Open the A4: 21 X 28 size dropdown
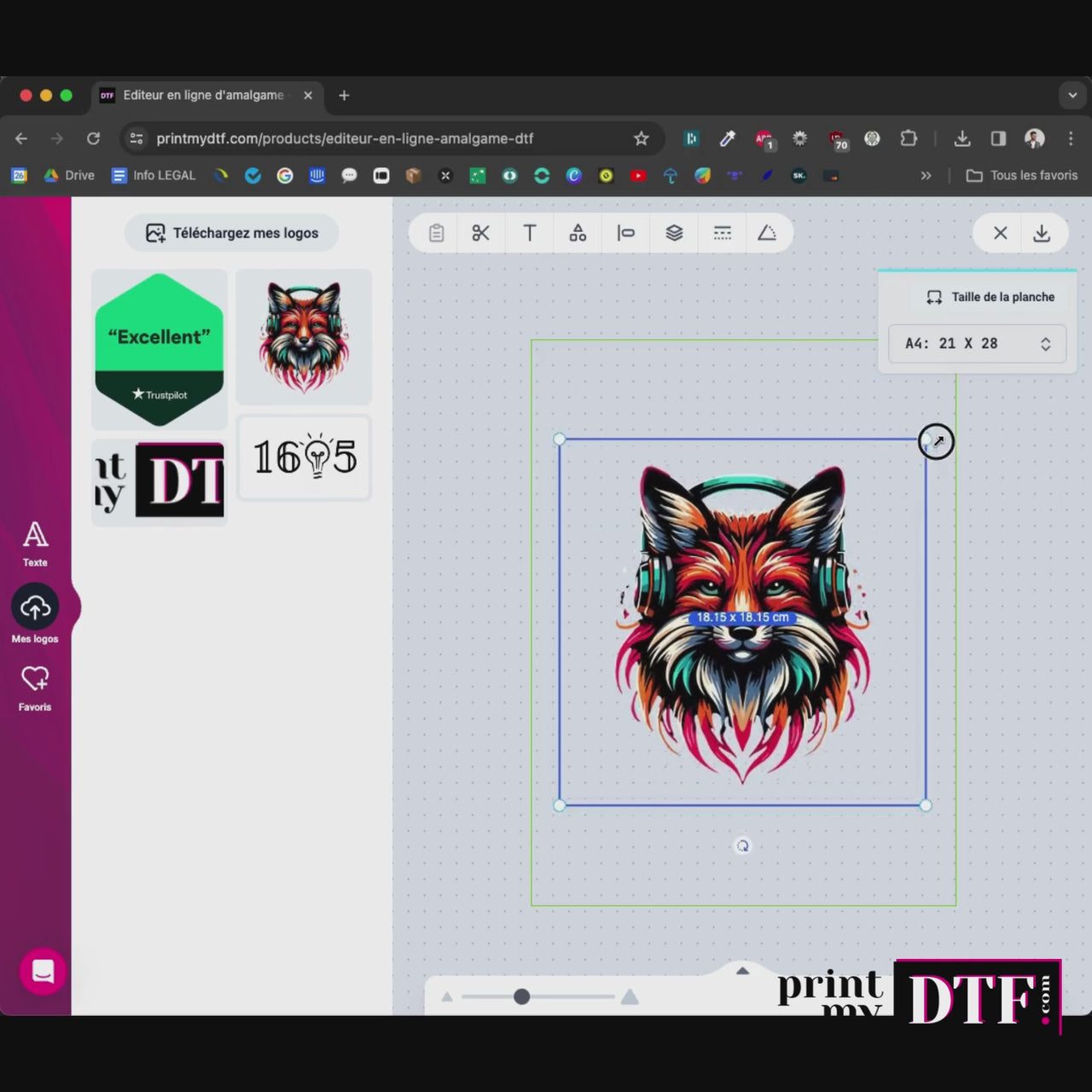The height and width of the screenshot is (1092, 1092). point(977,343)
